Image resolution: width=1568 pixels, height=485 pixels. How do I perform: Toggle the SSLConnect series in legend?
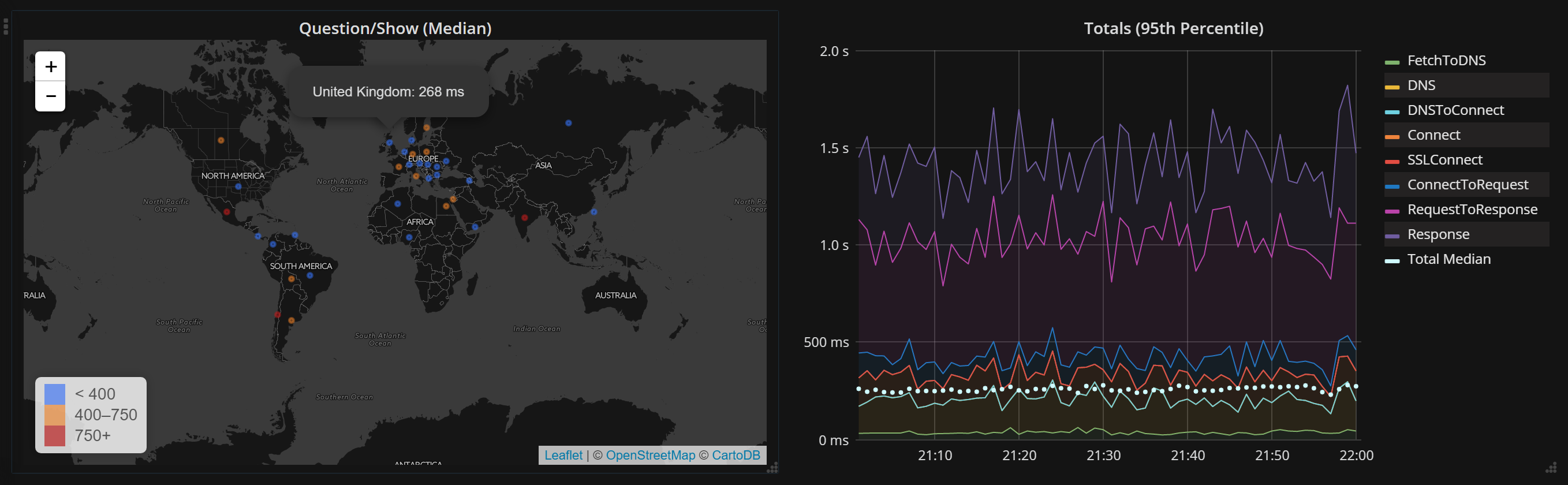(1444, 159)
